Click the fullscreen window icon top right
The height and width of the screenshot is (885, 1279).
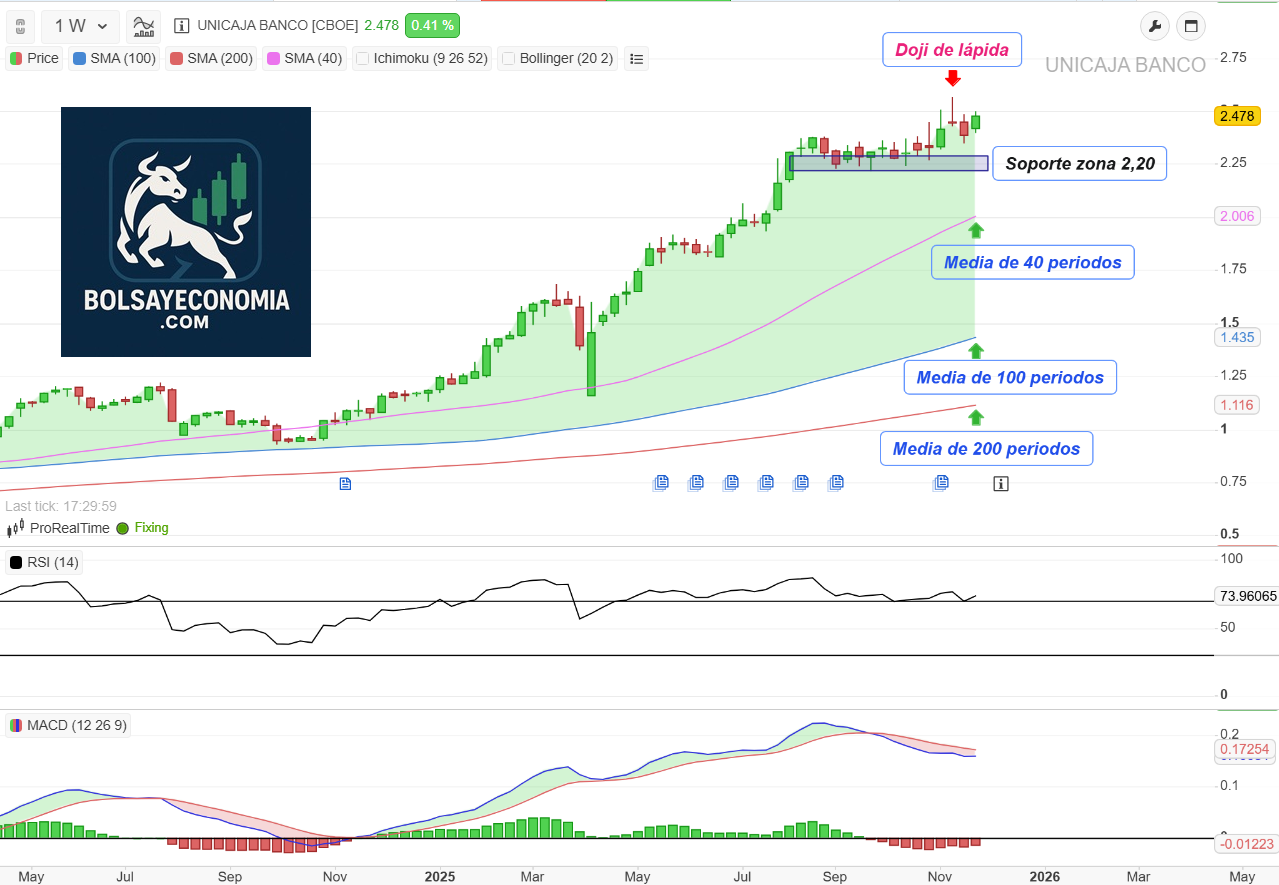[x=1190, y=25]
